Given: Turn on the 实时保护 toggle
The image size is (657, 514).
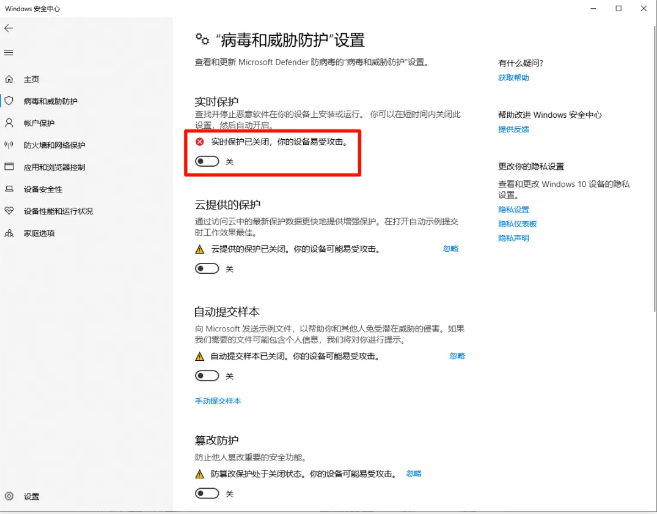Looking at the screenshot, I should [x=207, y=161].
